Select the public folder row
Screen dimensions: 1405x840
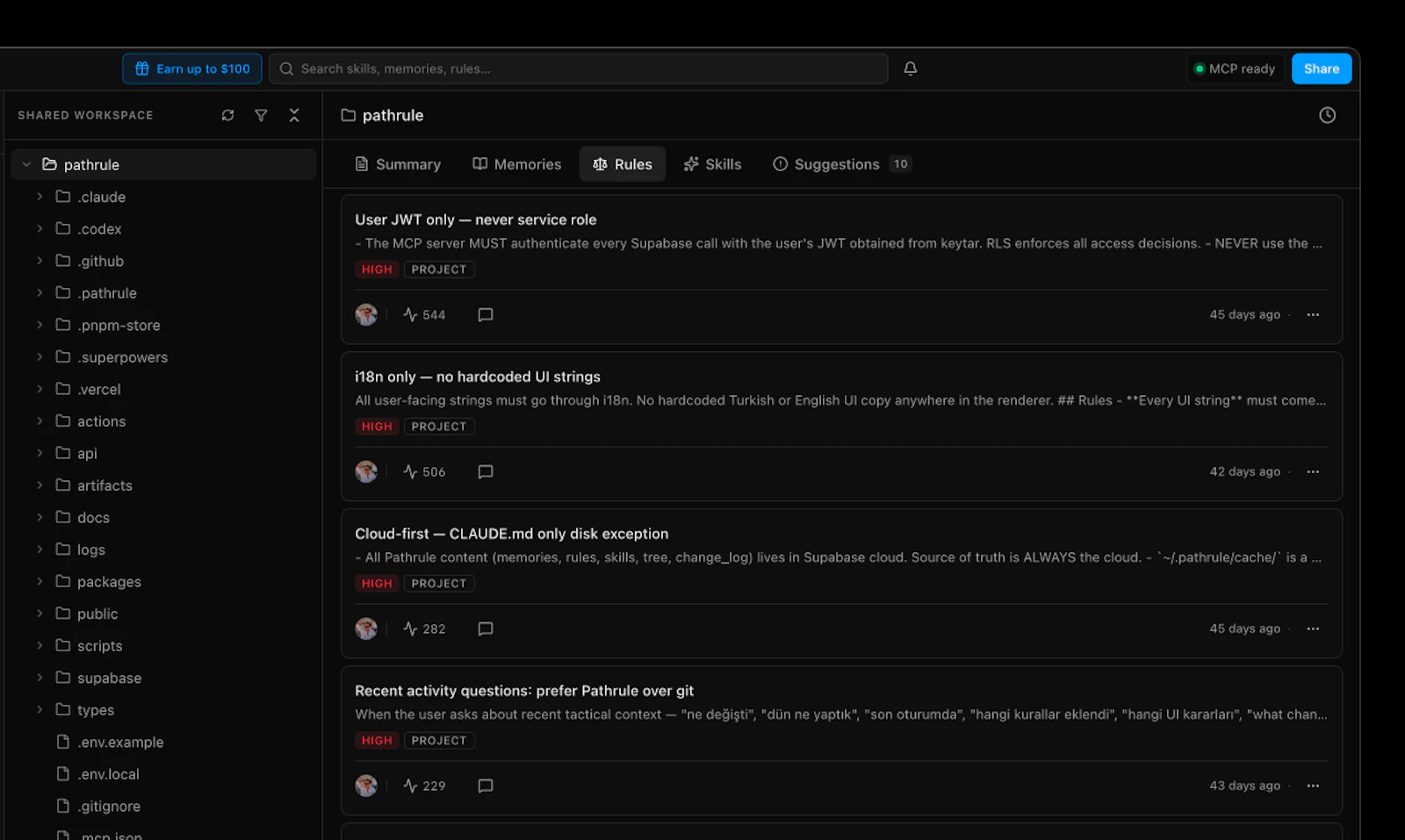coord(164,614)
